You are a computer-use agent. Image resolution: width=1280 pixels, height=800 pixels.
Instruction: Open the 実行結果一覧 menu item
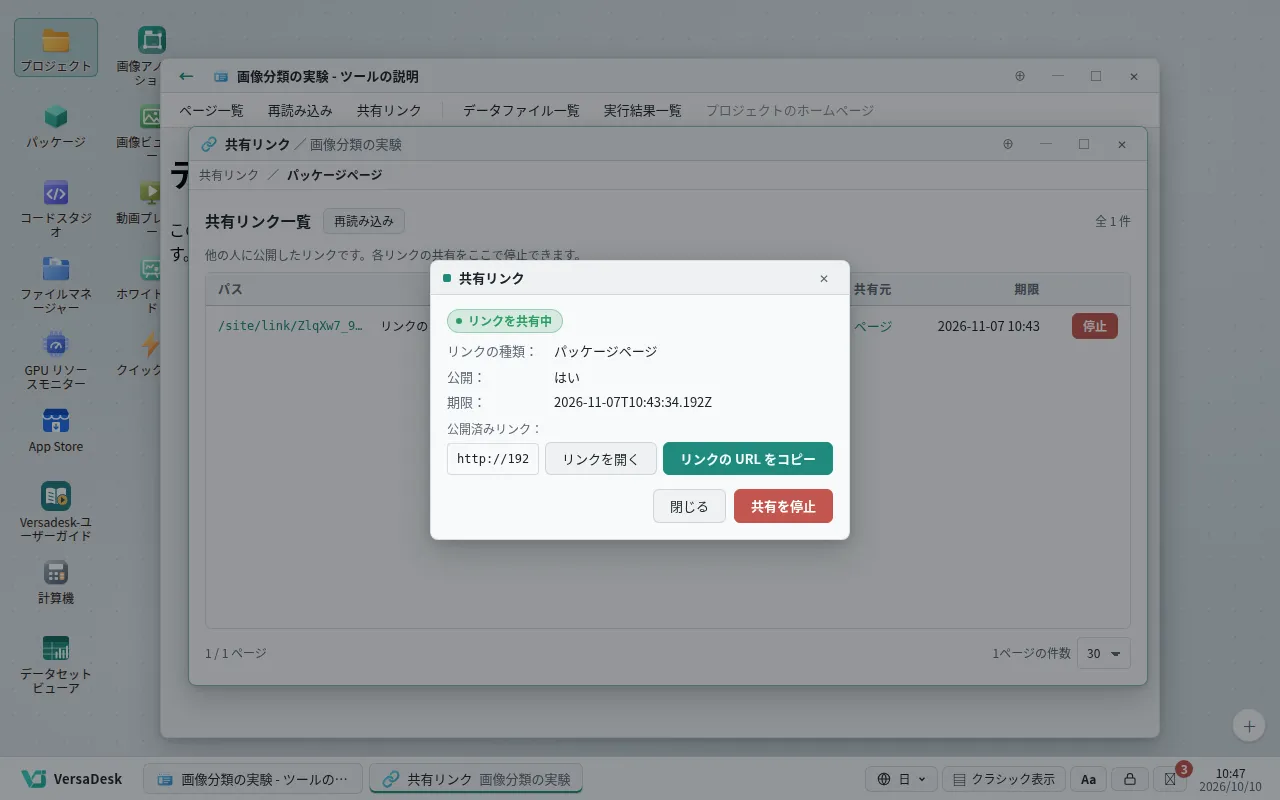(x=643, y=111)
